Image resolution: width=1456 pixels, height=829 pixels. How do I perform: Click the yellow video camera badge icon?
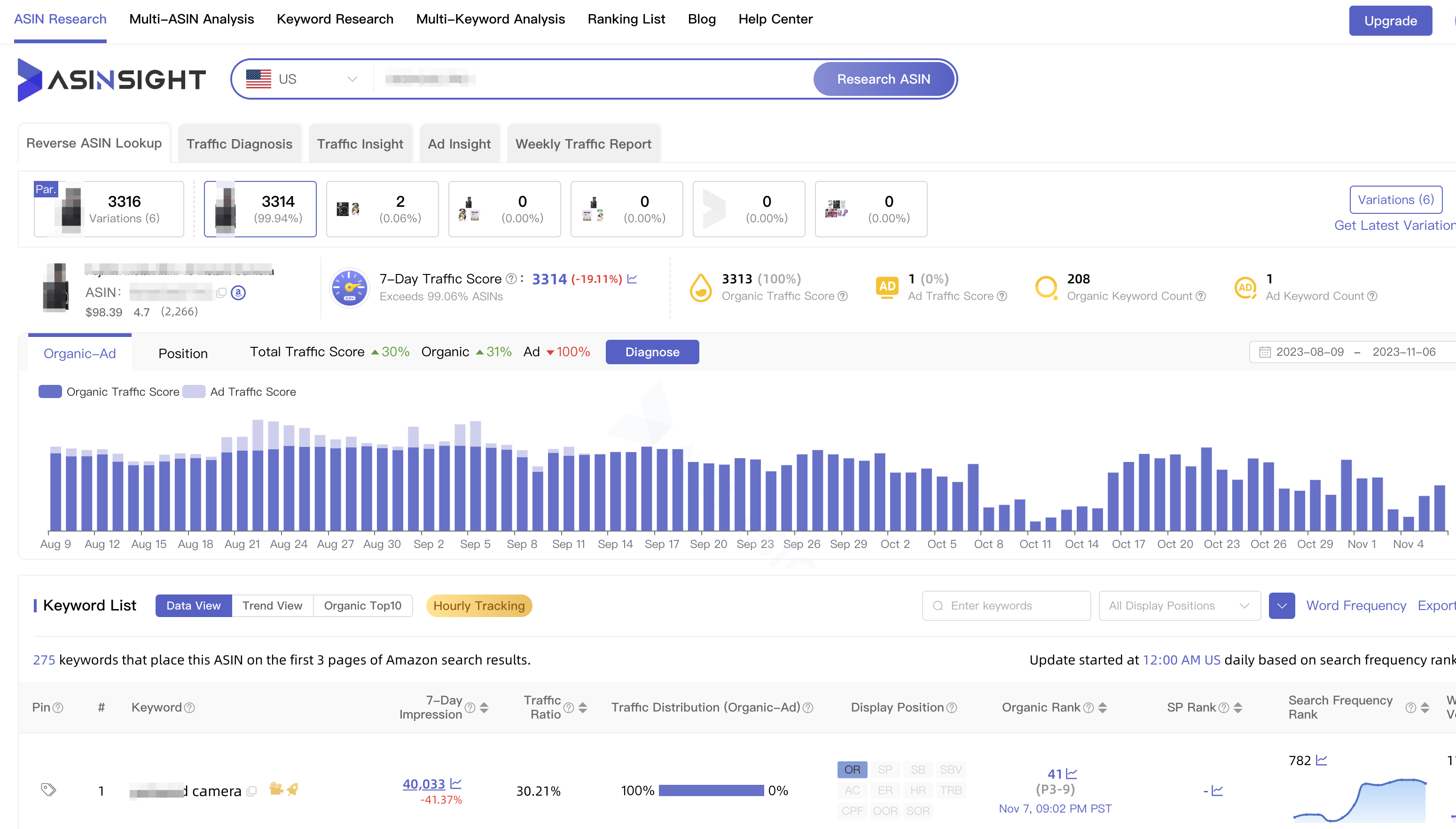[x=276, y=789]
